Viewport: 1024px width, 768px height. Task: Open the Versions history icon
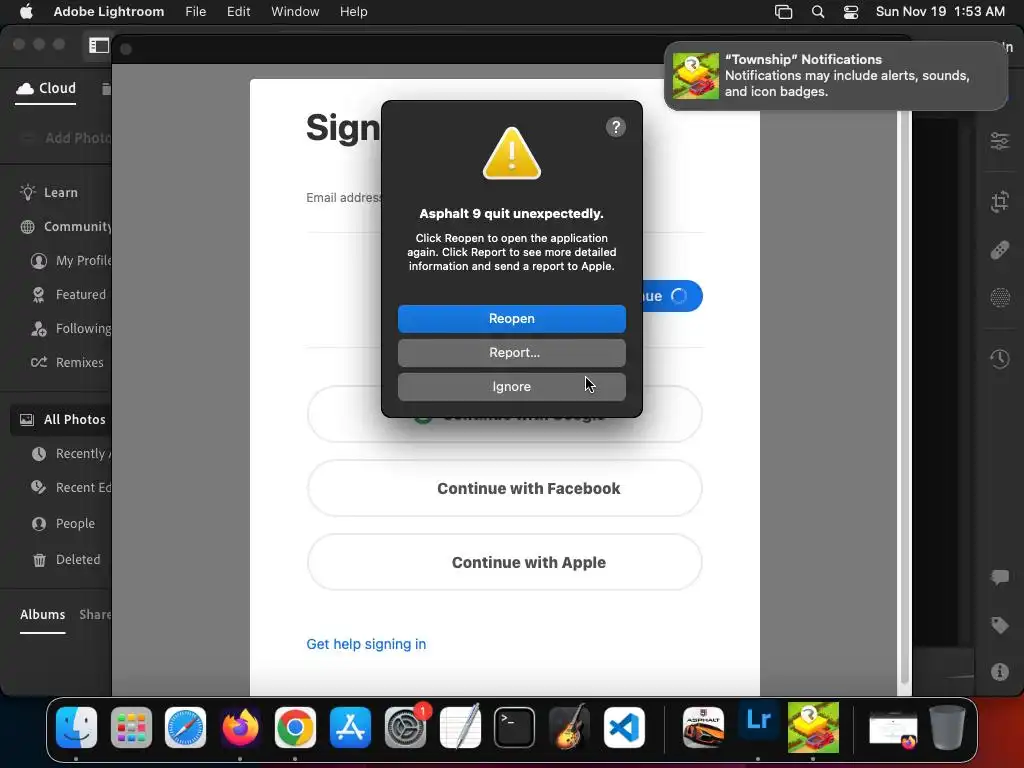click(x=999, y=359)
